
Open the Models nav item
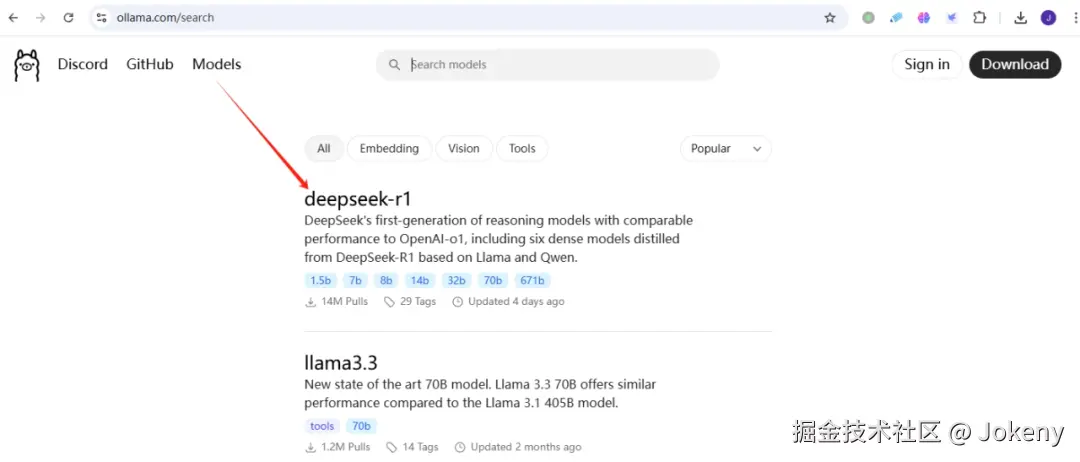tap(217, 64)
